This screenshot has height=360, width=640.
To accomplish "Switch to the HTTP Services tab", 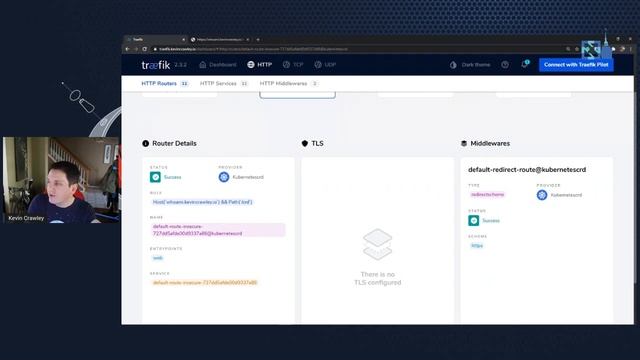I will click(224, 83).
